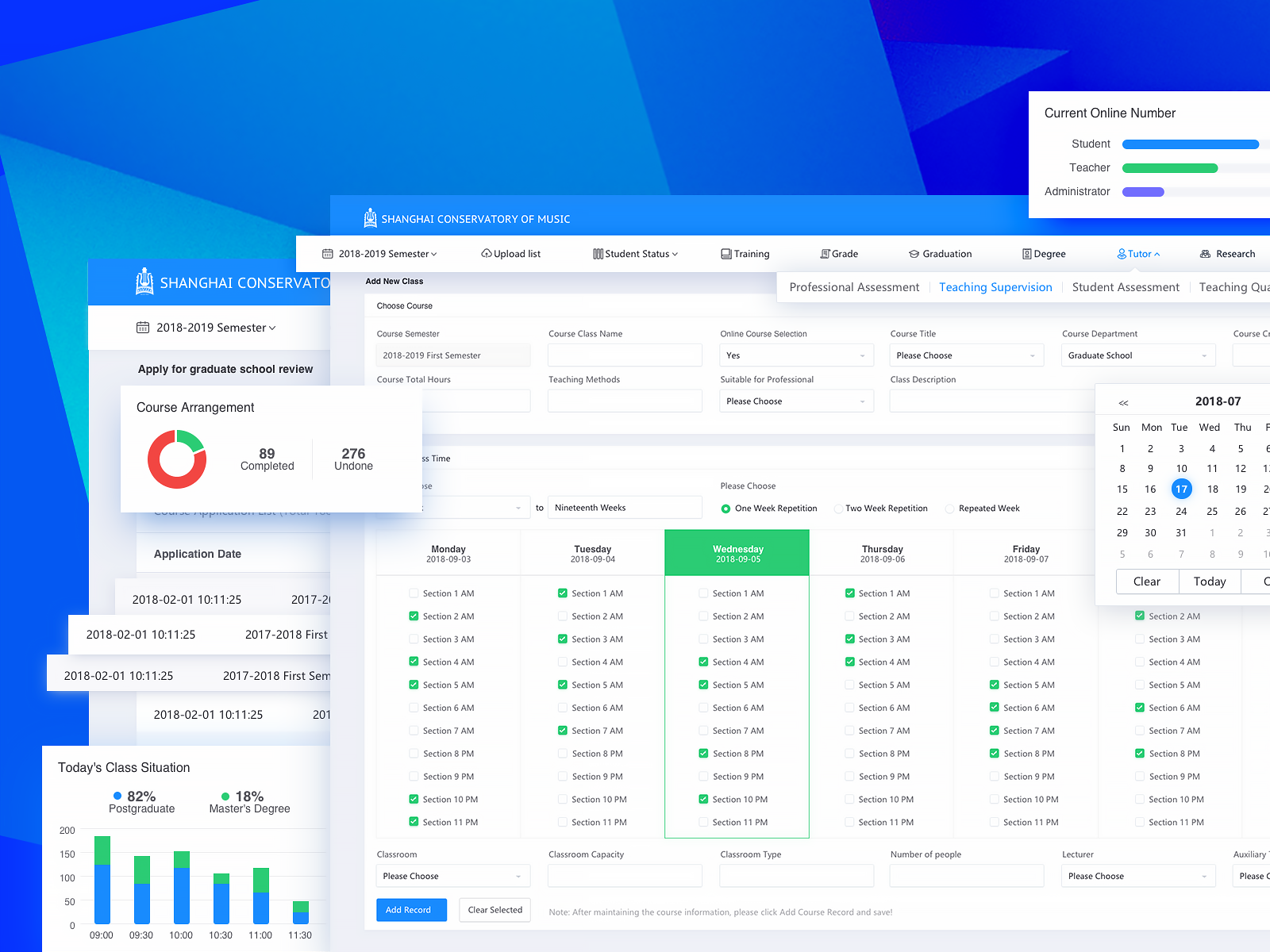Click the Grade icon in the menu bar
The image size is (1270, 952).
click(x=824, y=253)
